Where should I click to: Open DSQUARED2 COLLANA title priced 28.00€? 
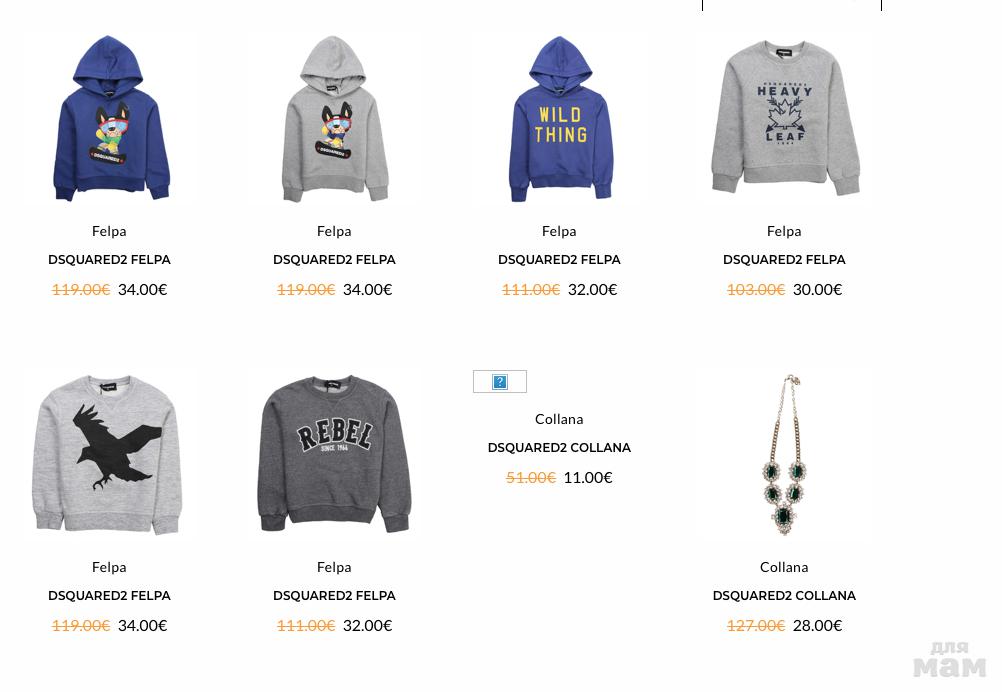tap(784, 596)
